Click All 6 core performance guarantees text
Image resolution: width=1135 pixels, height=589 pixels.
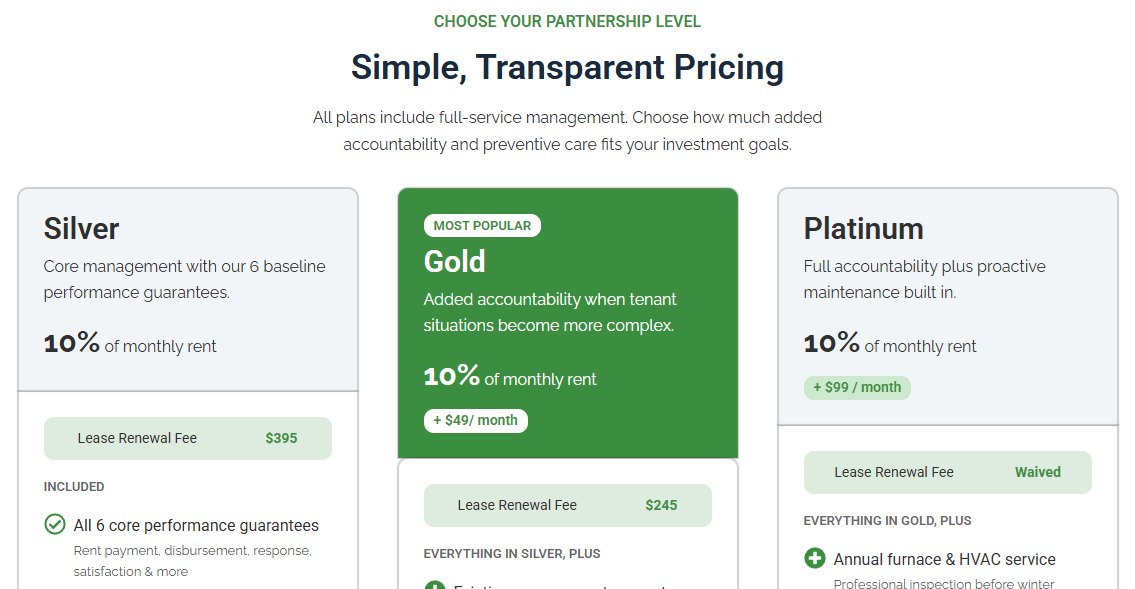pyautogui.click(x=196, y=525)
